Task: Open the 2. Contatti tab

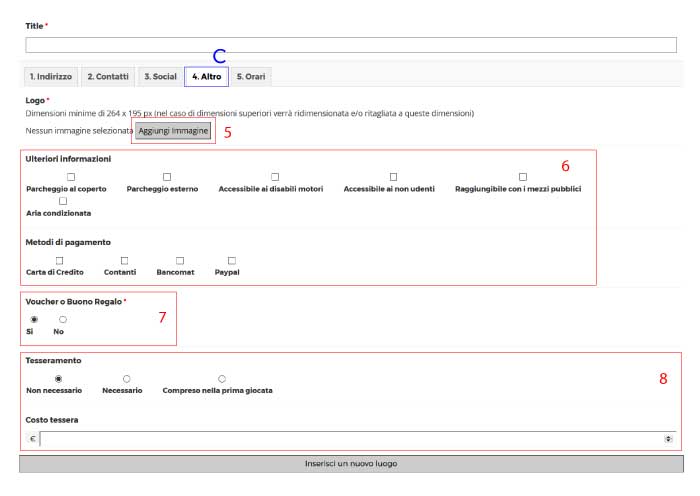Action: [107, 77]
